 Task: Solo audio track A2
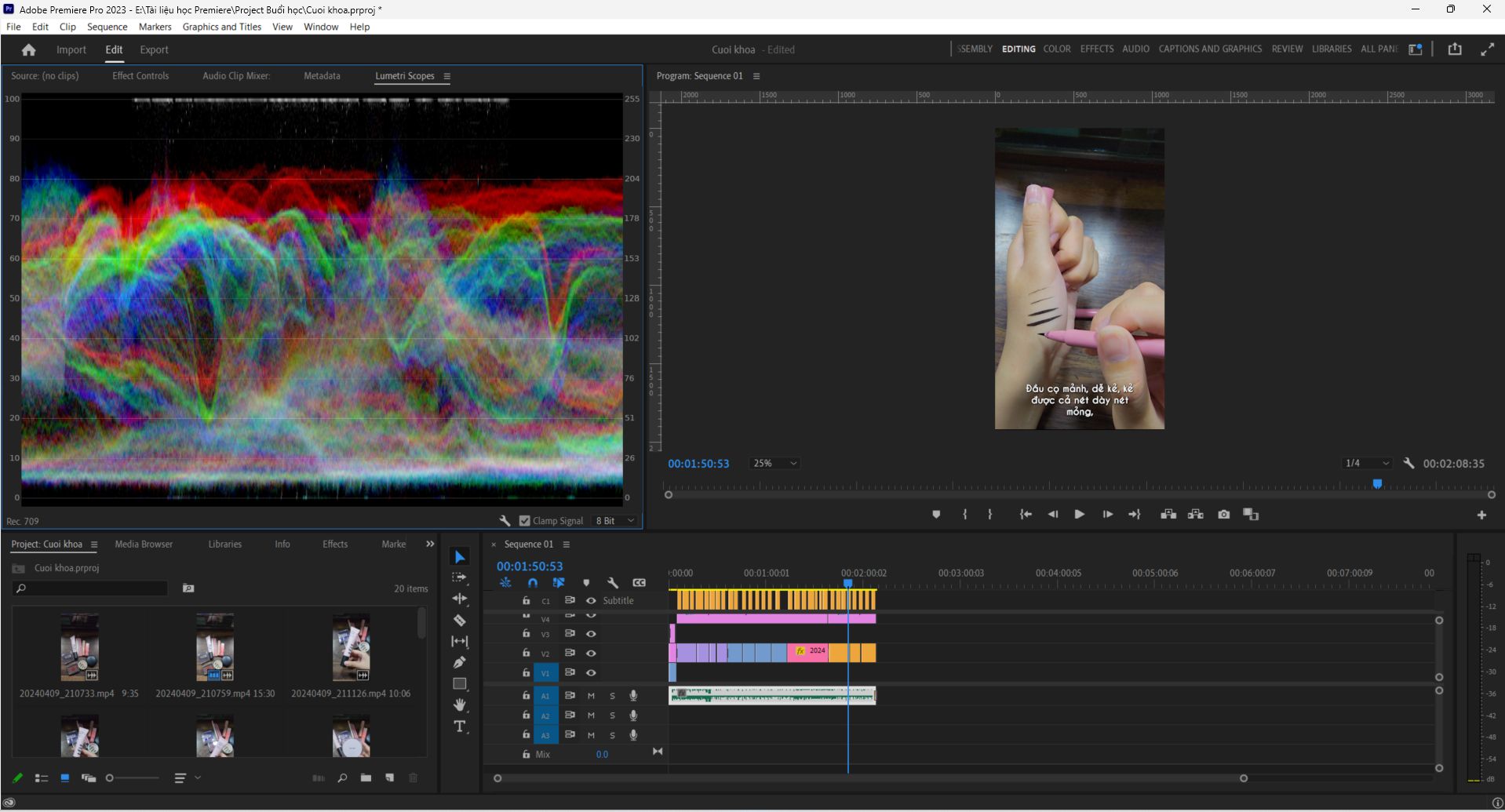coord(612,716)
